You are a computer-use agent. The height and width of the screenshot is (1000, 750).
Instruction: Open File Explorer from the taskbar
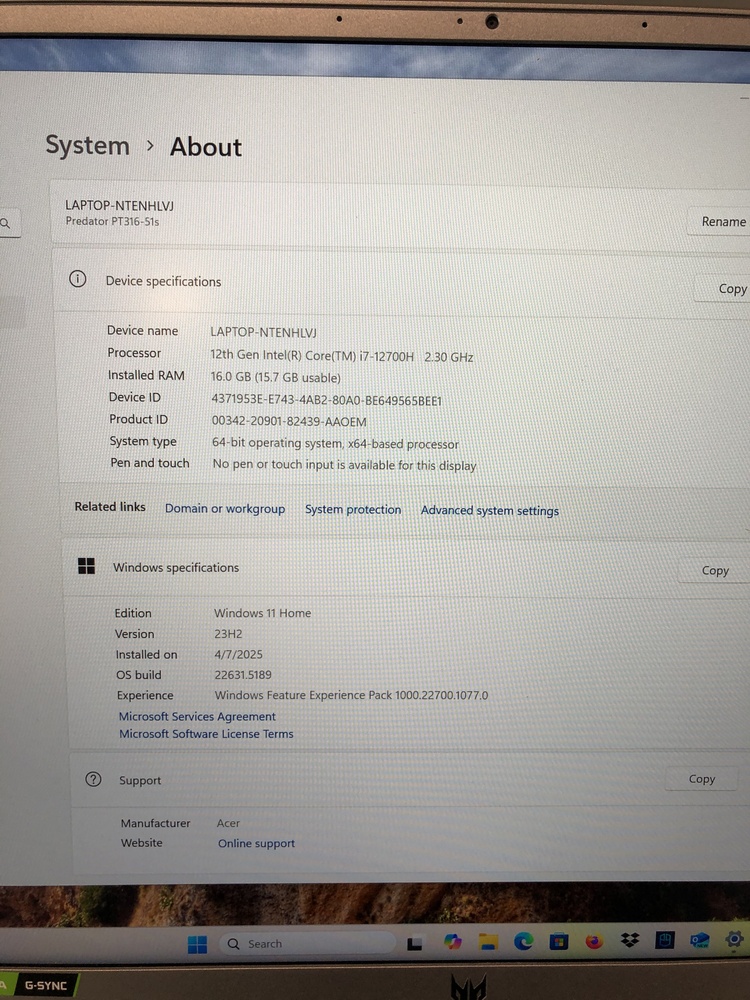[489, 941]
